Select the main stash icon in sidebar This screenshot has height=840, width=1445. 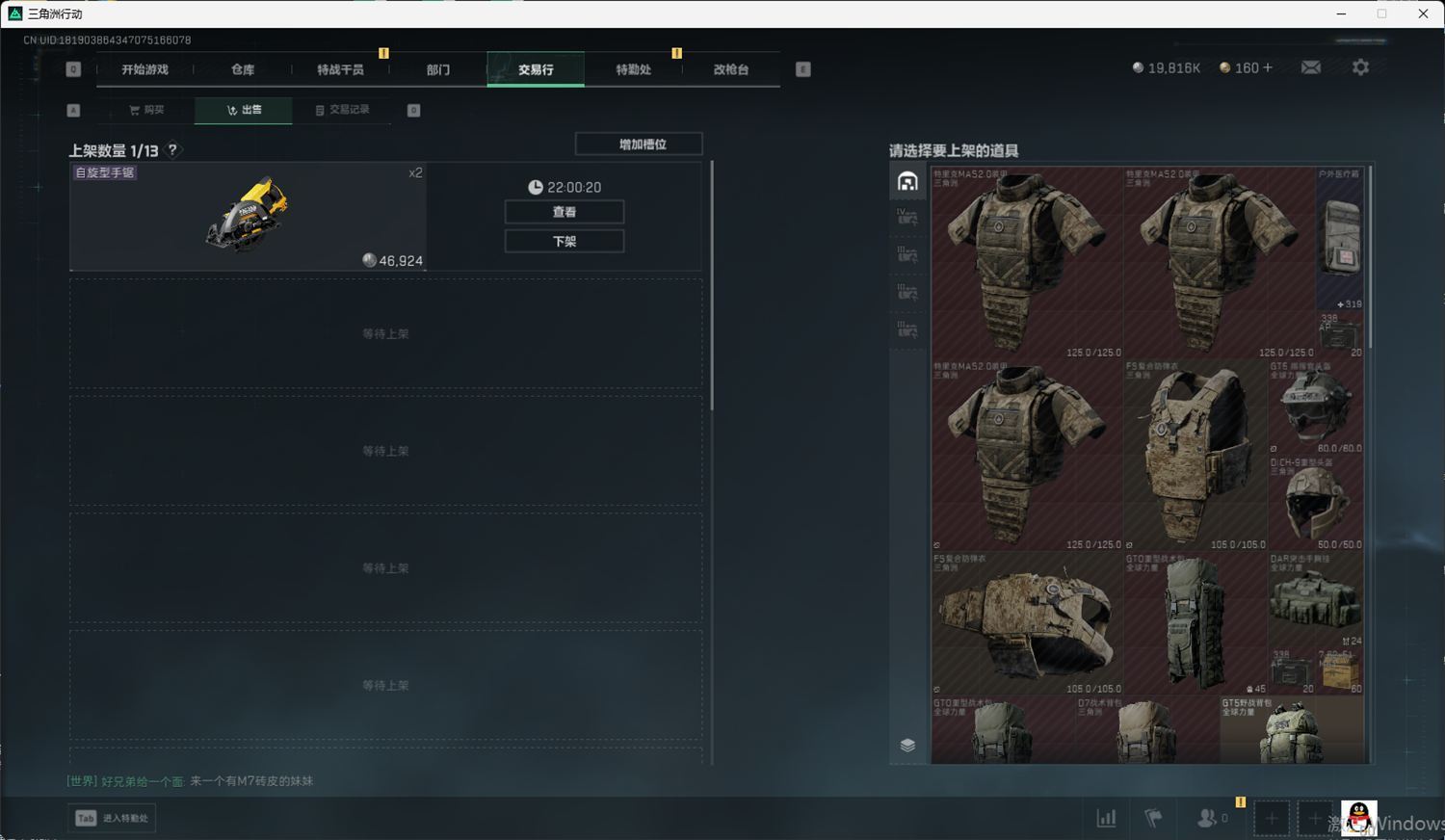click(907, 181)
